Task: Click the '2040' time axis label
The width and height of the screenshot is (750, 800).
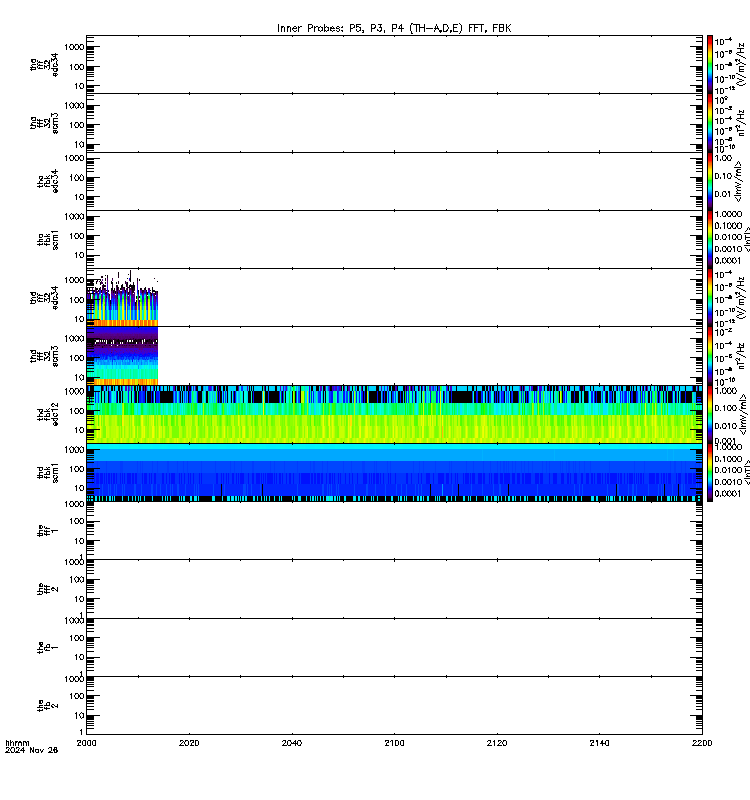Action: pyautogui.click(x=292, y=743)
